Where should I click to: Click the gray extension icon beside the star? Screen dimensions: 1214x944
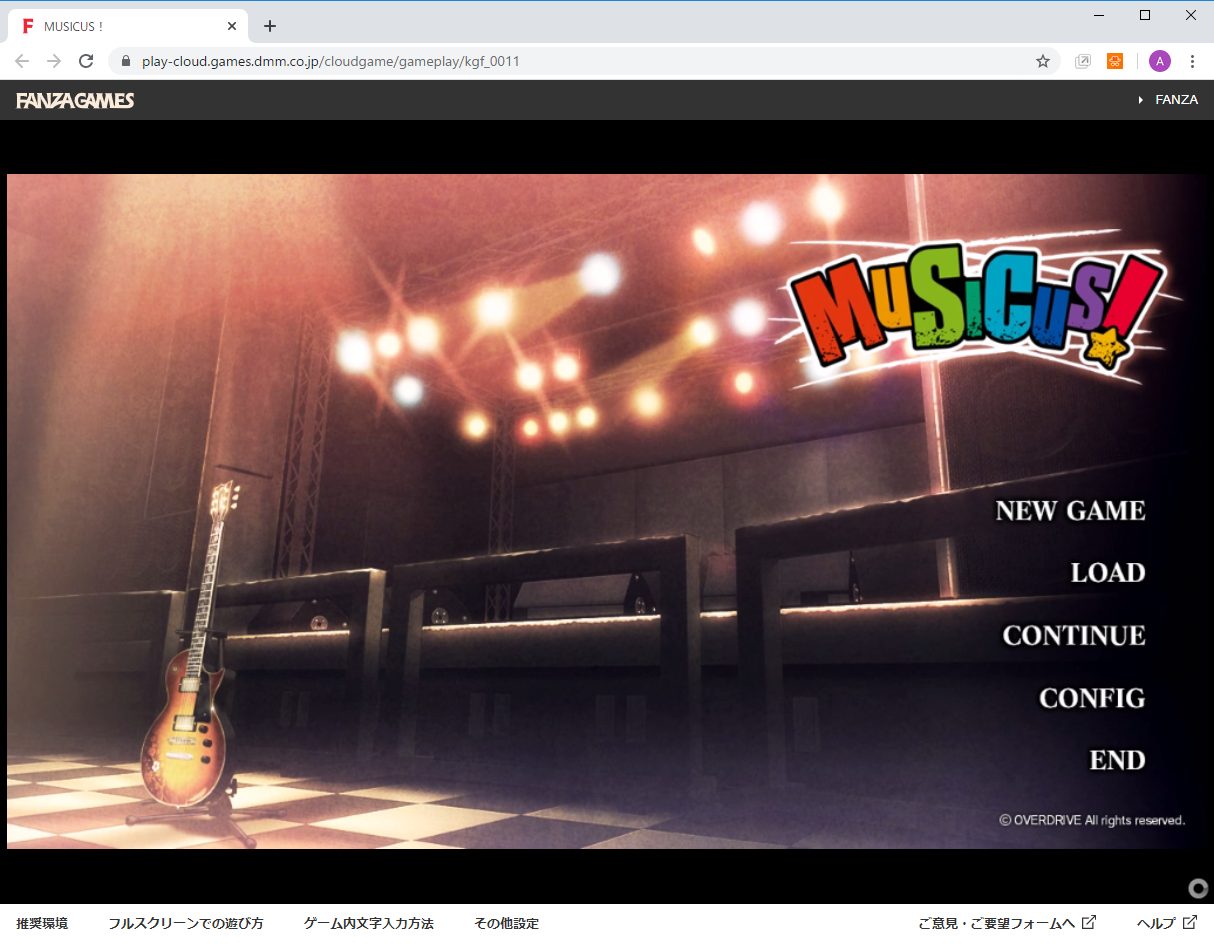coord(1082,61)
